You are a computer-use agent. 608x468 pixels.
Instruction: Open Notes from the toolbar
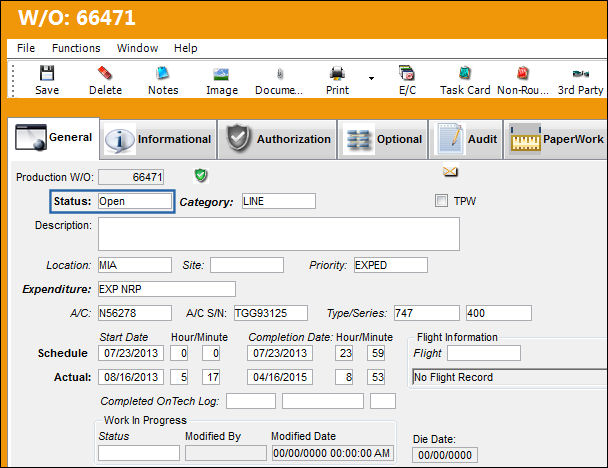tap(162, 73)
